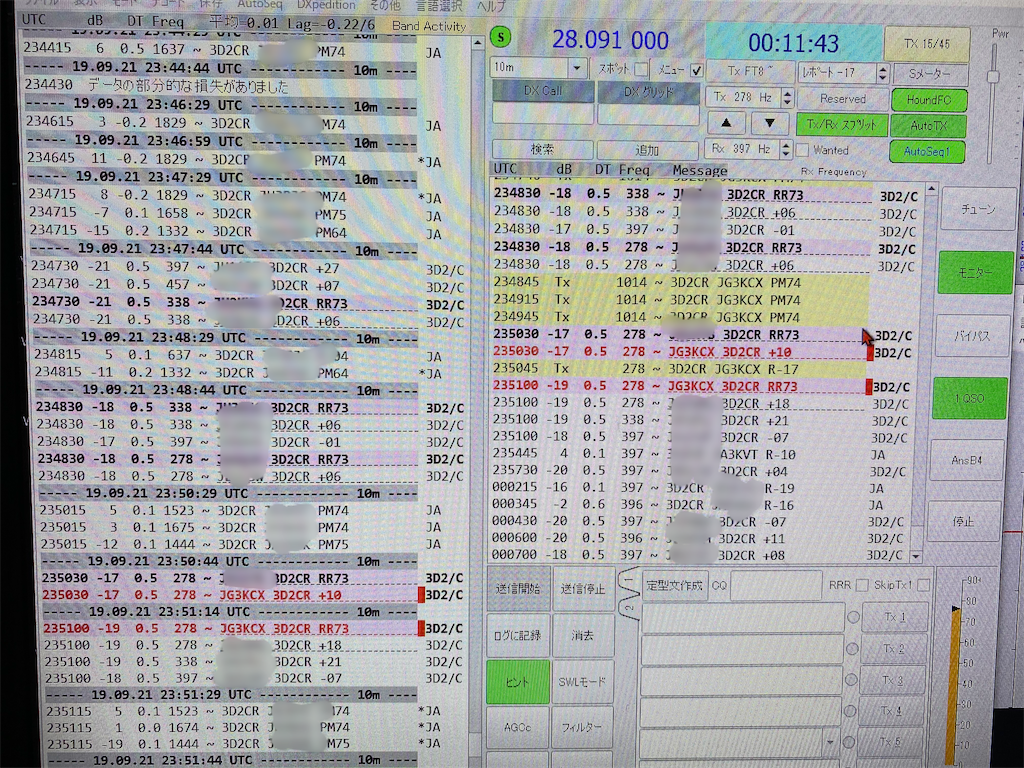The image size is (1024, 768).
Task: Click the バイパス button
Action: pos(972,336)
